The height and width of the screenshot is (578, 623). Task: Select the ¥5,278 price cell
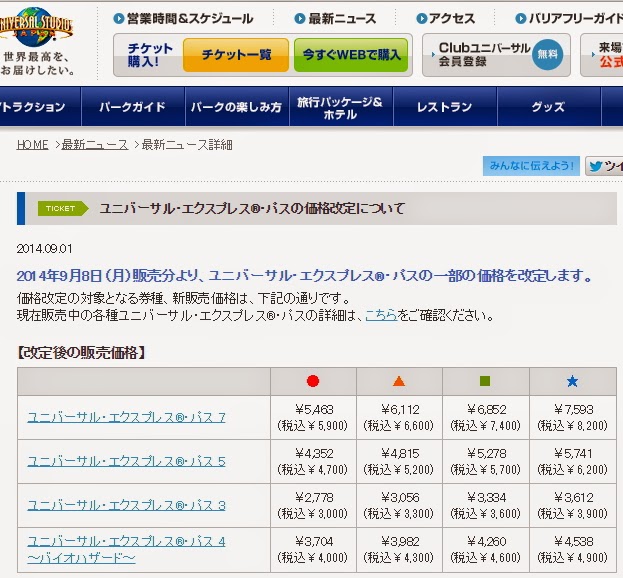[486, 462]
